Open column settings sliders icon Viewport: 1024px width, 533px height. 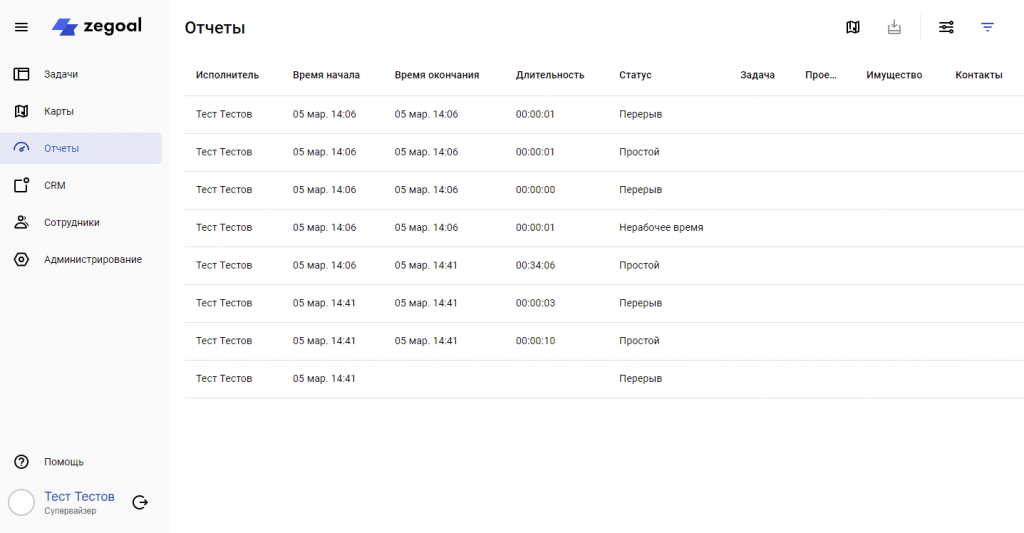[946, 27]
